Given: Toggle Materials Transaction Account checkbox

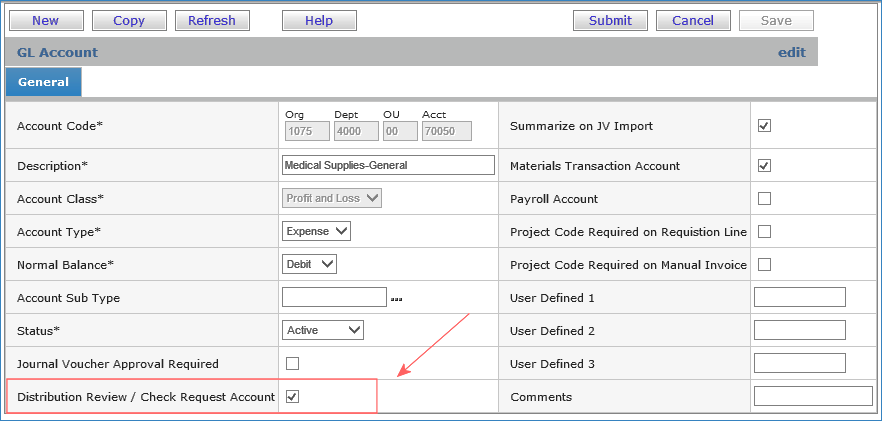Looking at the screenshot, I should click(764, 165).
